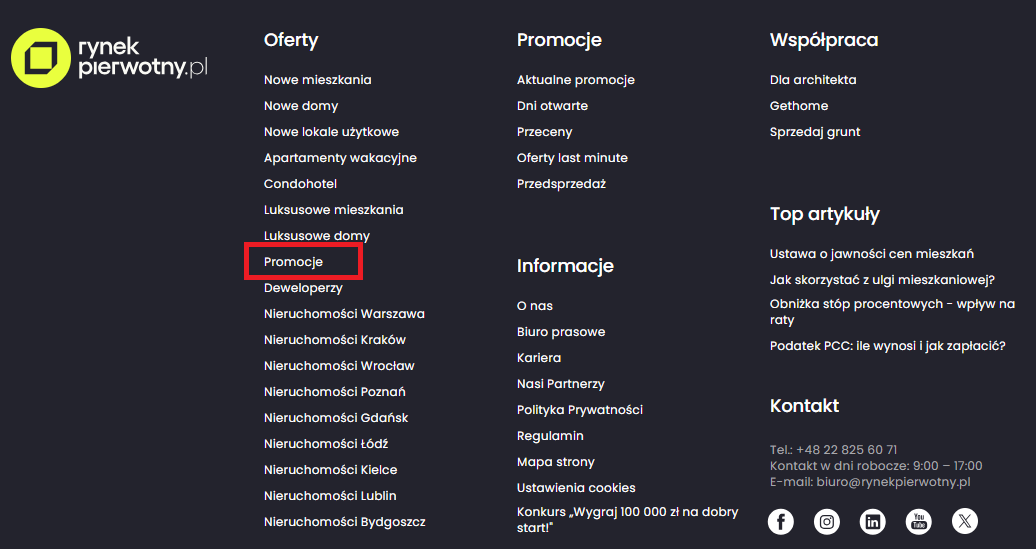Screen dimensions: 1036x549
Task: Go to Nieruchomości Gdańsk
Action: coord(336,418)
